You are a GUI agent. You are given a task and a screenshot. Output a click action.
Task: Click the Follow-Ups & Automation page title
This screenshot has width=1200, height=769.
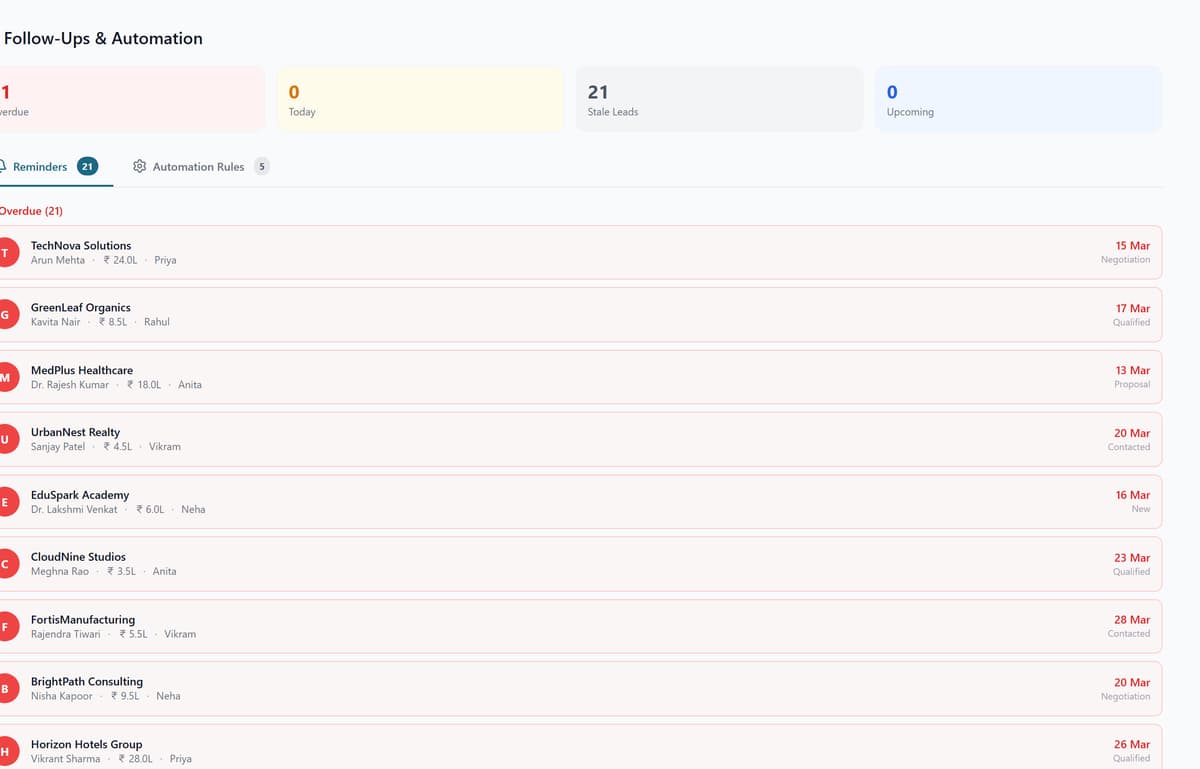[103, 39]
